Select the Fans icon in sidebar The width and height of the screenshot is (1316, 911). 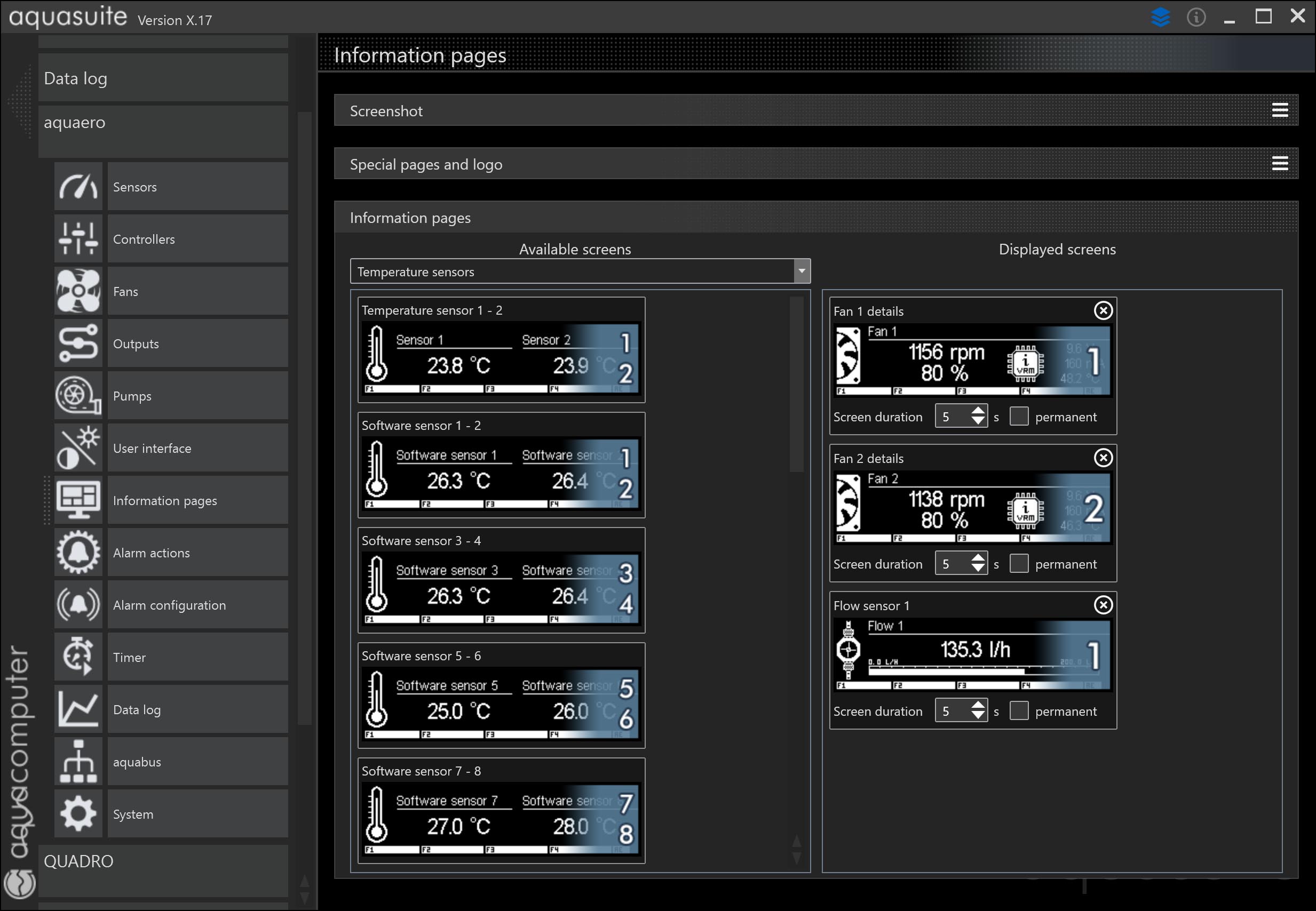(78, 291)
